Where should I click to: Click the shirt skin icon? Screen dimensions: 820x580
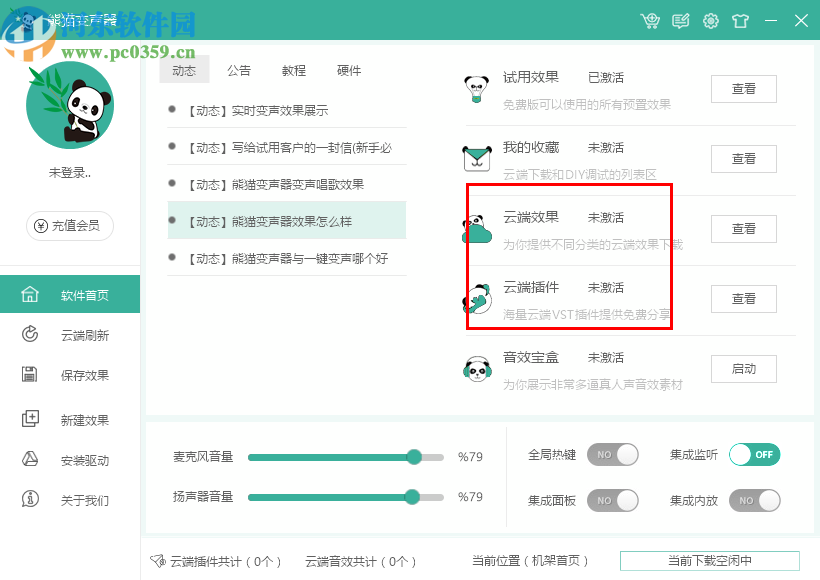tap(740, 20)
